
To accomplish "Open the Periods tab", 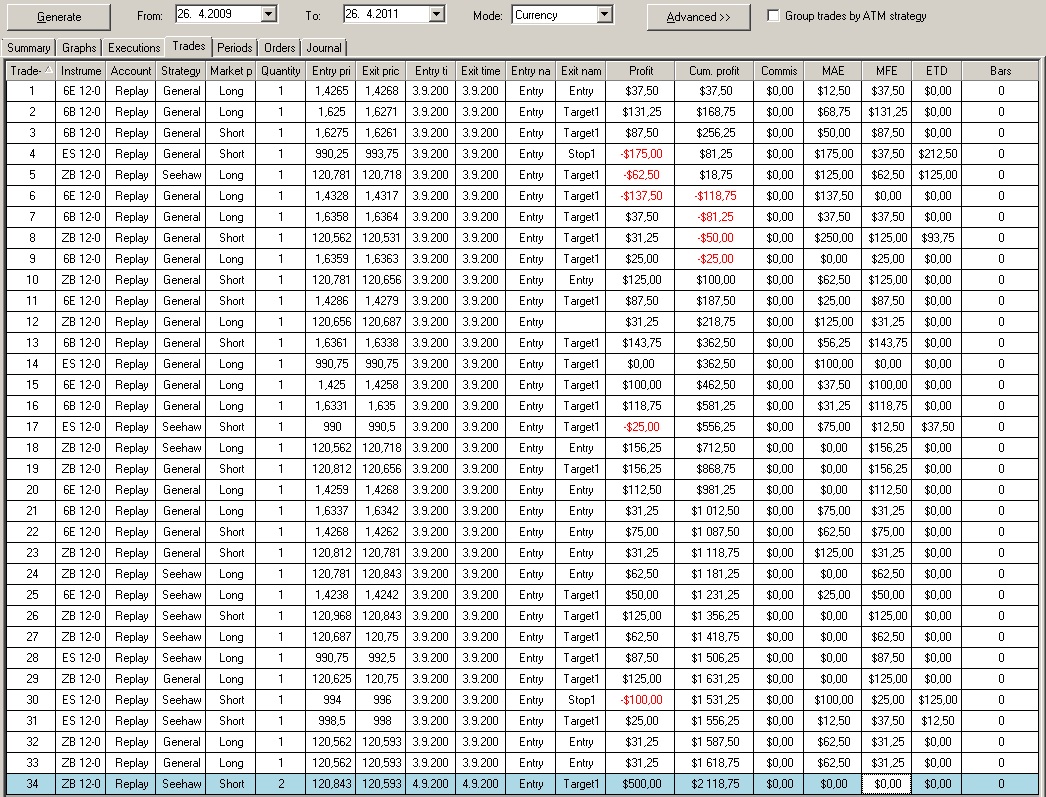I will point(234,47).
